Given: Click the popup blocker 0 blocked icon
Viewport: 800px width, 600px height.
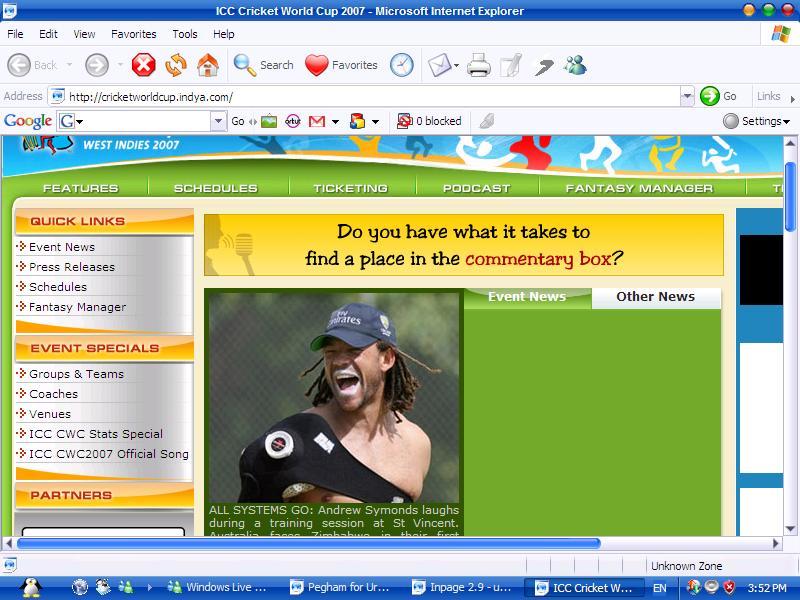Looking at the screenshot, I should point(404,121).
